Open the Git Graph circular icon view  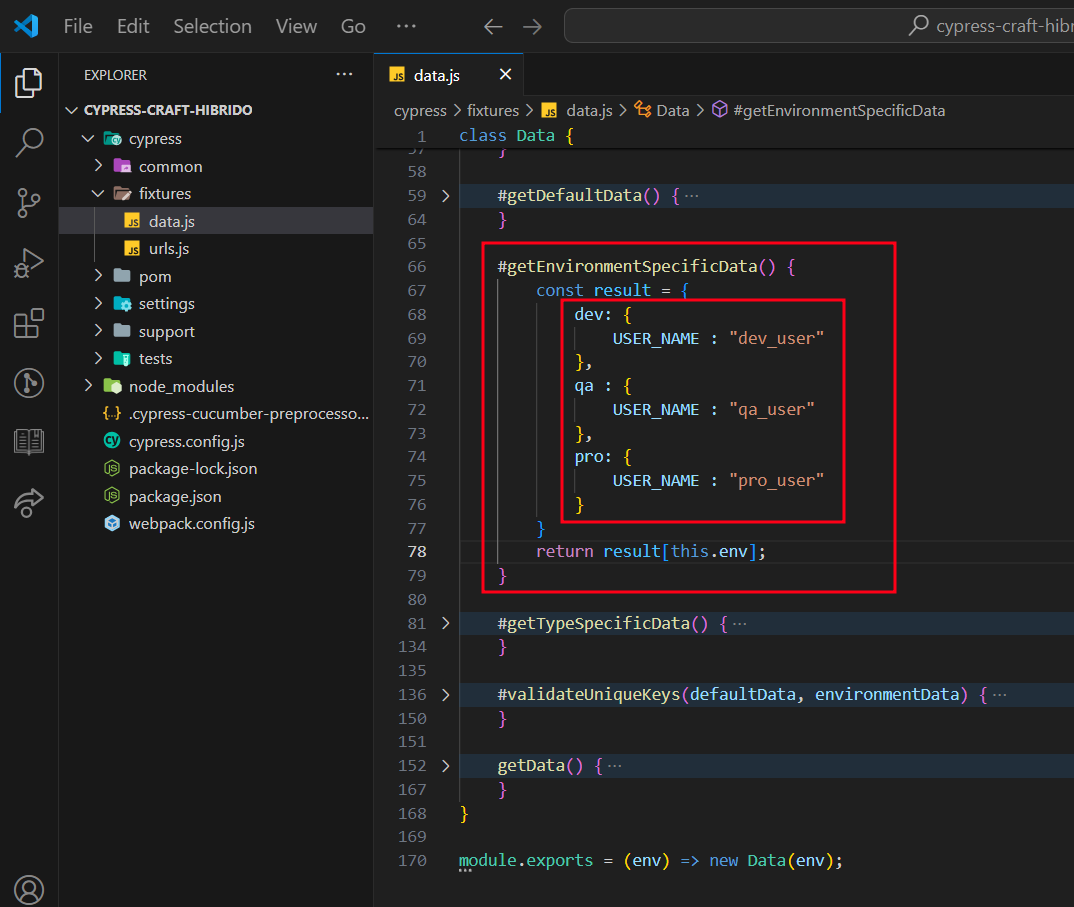point(29,383)
